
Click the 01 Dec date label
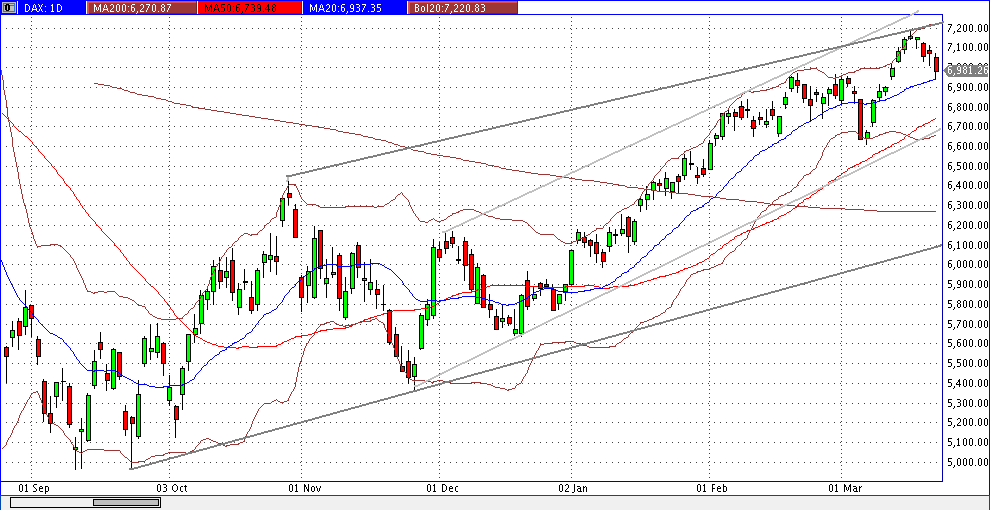point(442,488)
